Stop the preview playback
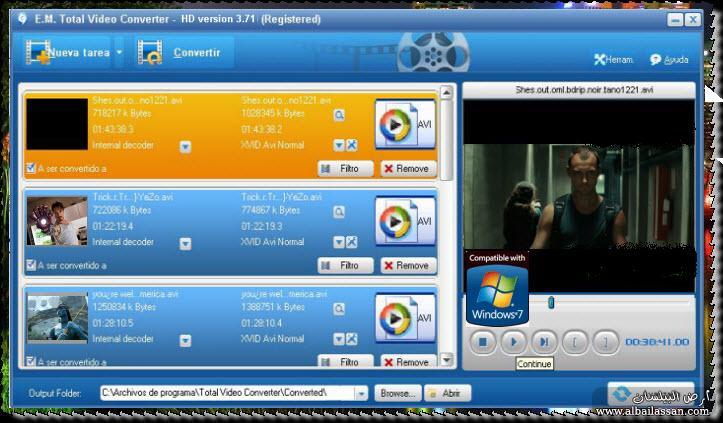This screenshot has width=723, height=423. [x=483, y=342]
